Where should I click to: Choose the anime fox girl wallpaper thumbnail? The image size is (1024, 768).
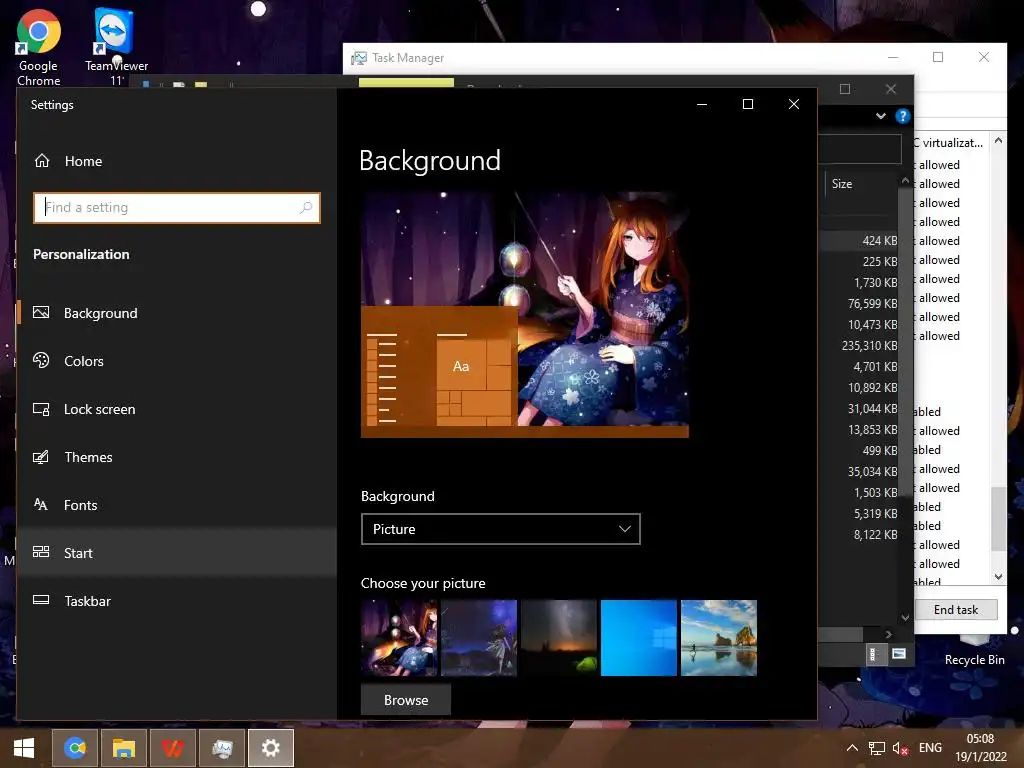(x=399, y=638)
